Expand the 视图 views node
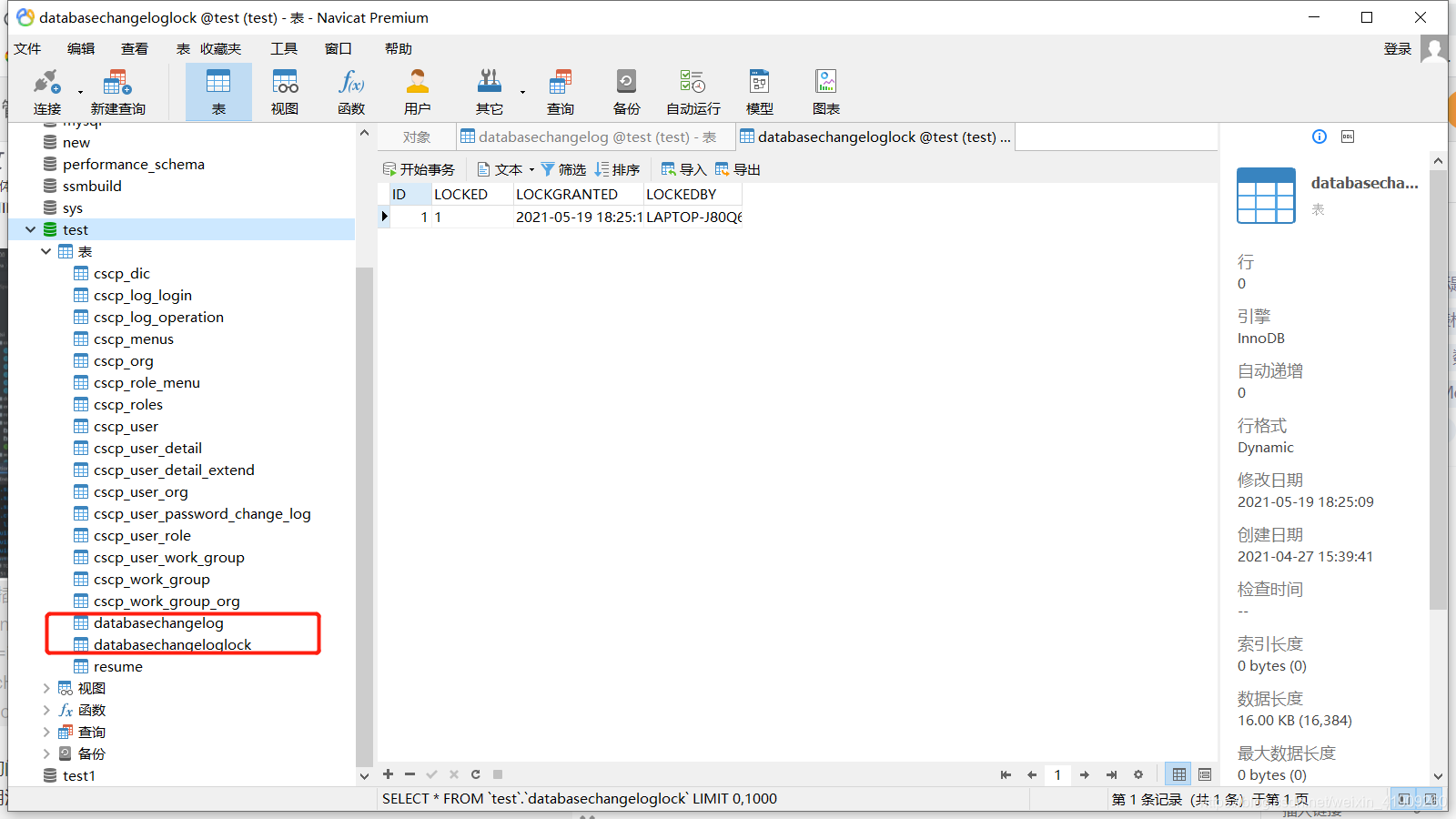Screen dimensions: 1456x819 click(45, 688)
